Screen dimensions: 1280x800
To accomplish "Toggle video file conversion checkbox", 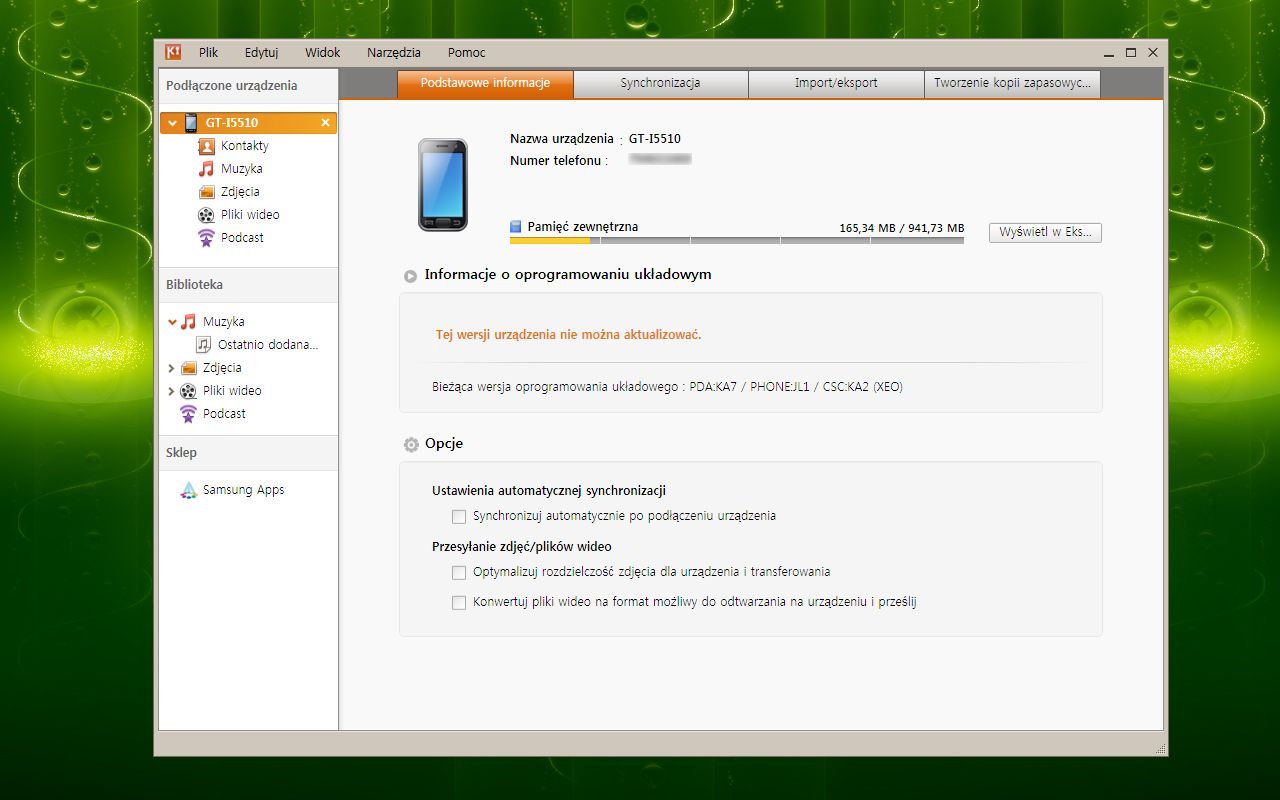I will tap(459, 603).
